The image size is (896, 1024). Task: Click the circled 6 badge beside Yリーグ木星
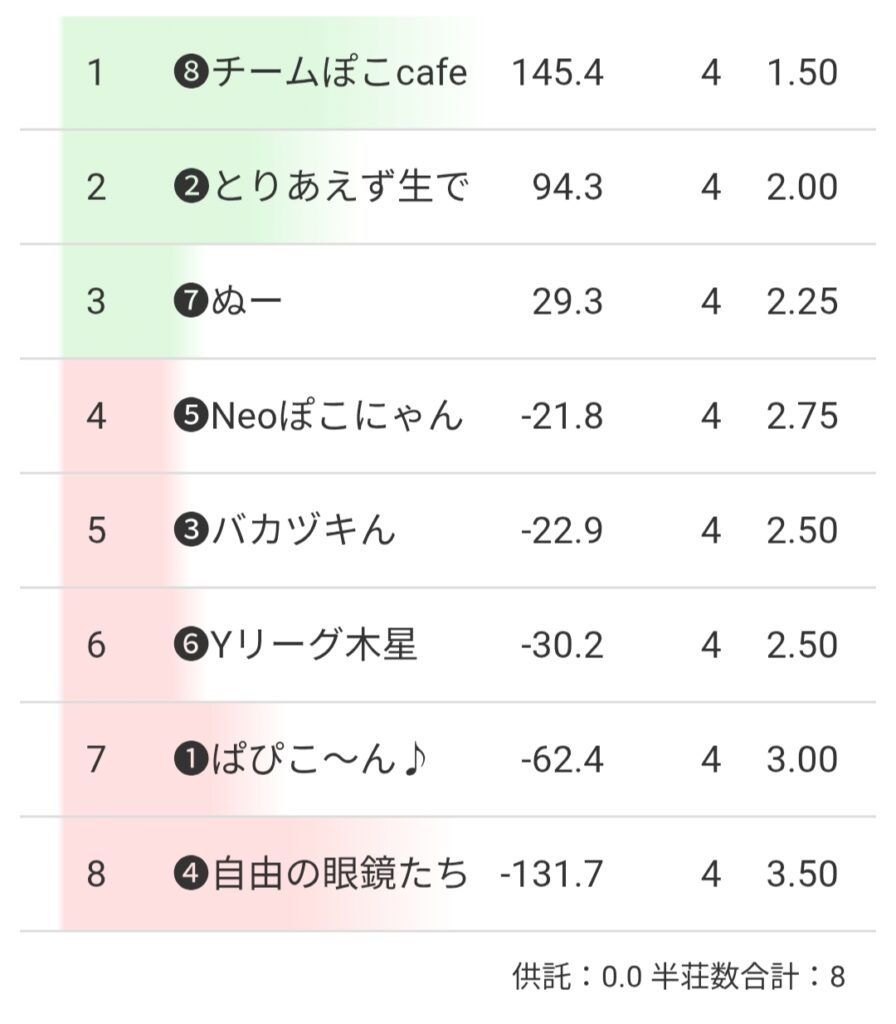189,646
